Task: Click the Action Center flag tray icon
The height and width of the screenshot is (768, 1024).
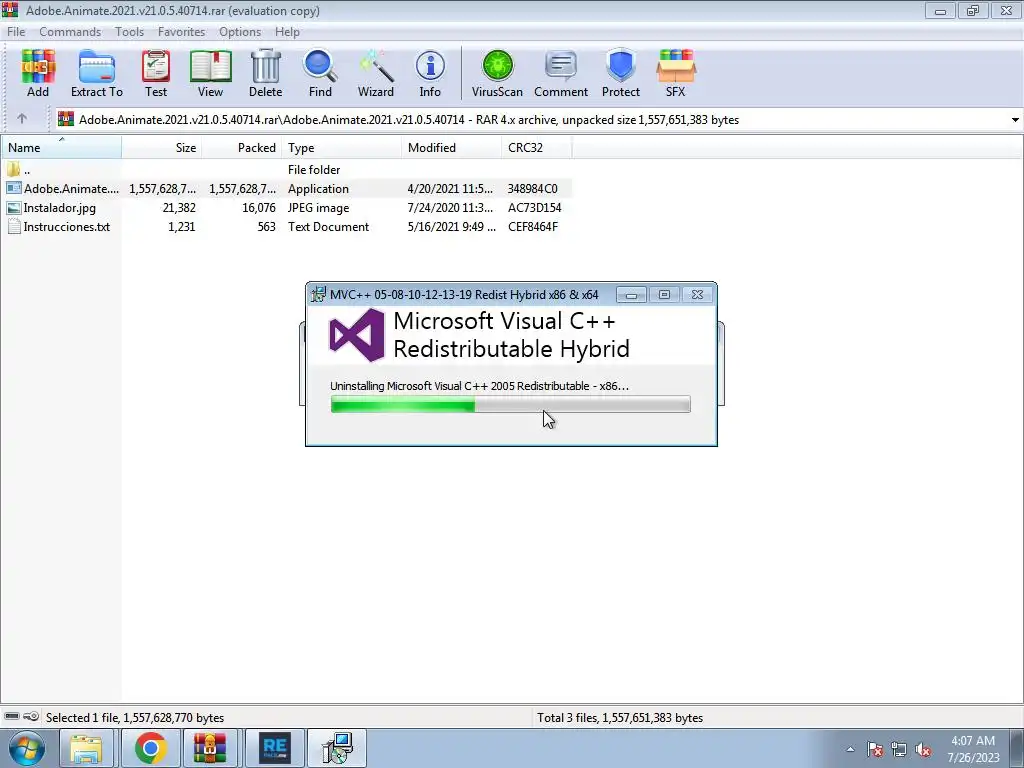Action: coord(875,749)
